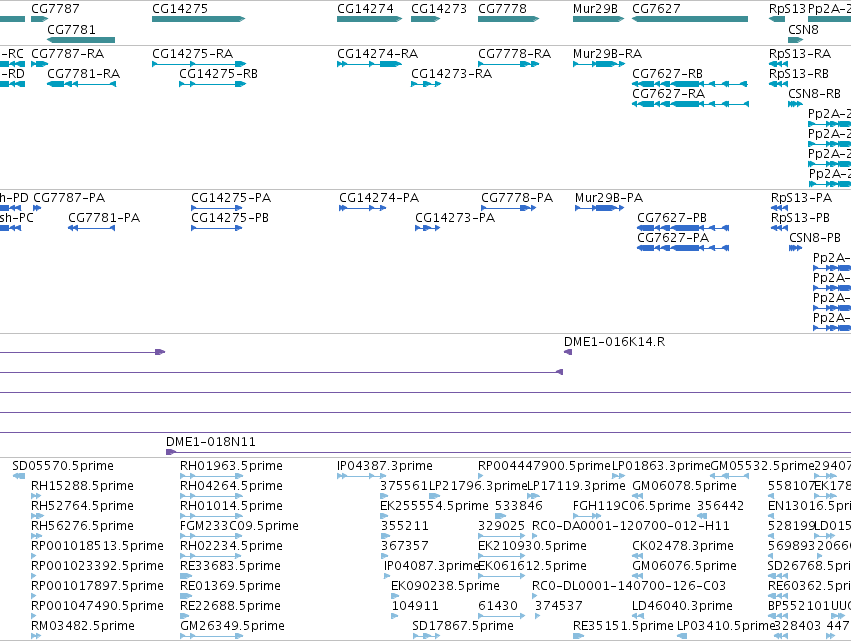Viewport: 851px width, 641px height.
Task: Open EST RC0-DL0001-140700-126-C03
Action: pyautogui.click(x=628, y=586)
